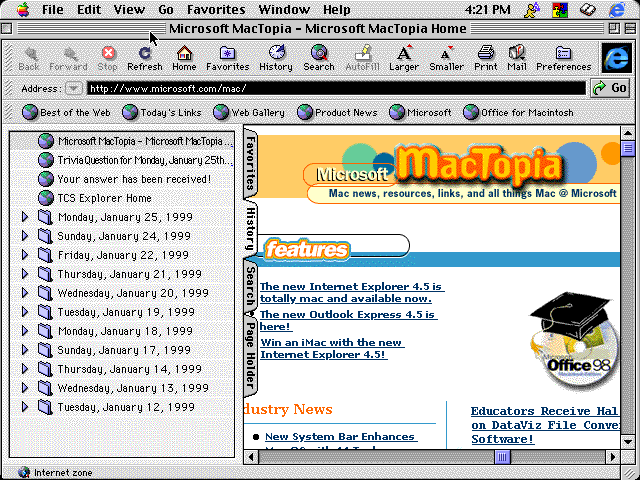Open the View menu
640x480 pixels.
pyautogui.click(x=129, y=9)
